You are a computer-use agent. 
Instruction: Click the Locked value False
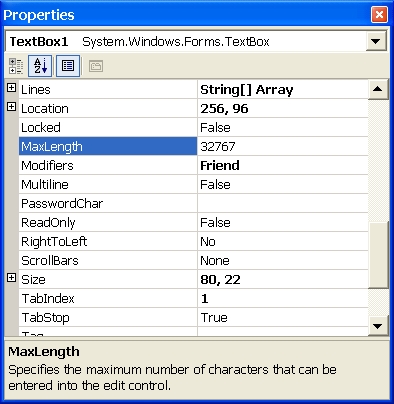pyautogui.click(x=215, y=127)
